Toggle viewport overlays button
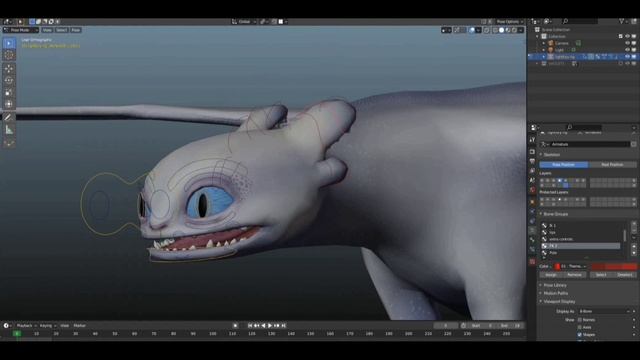This screenshot has height=360, width=640. (x=472, y=30)
